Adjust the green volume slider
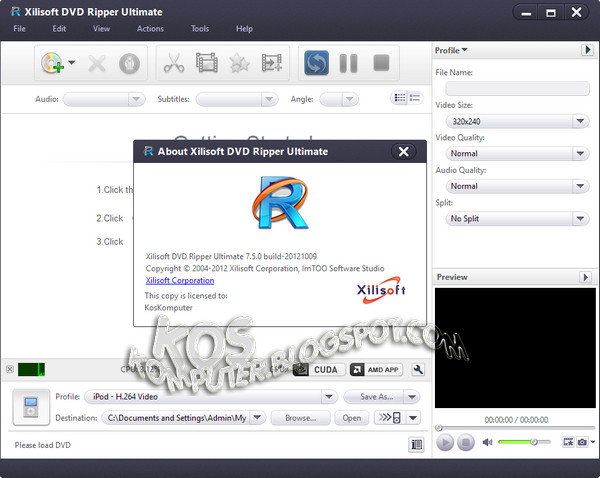This screenshot has height=478, width=600. coord(524,442)
